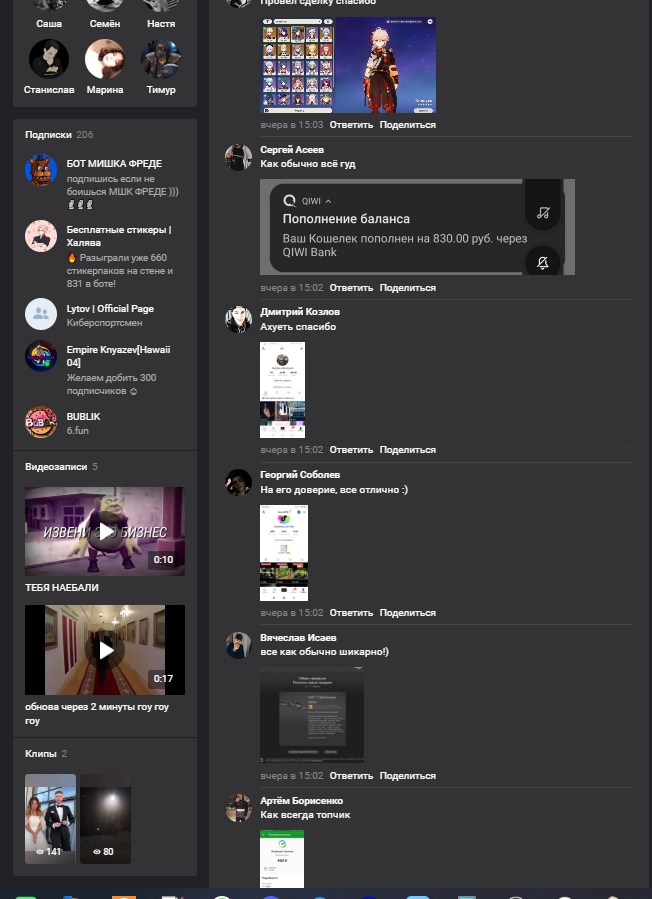Open БОТ МИШКА ФРЕДЕ community avatar
The image size is (652, 899).
coord(41,170)
